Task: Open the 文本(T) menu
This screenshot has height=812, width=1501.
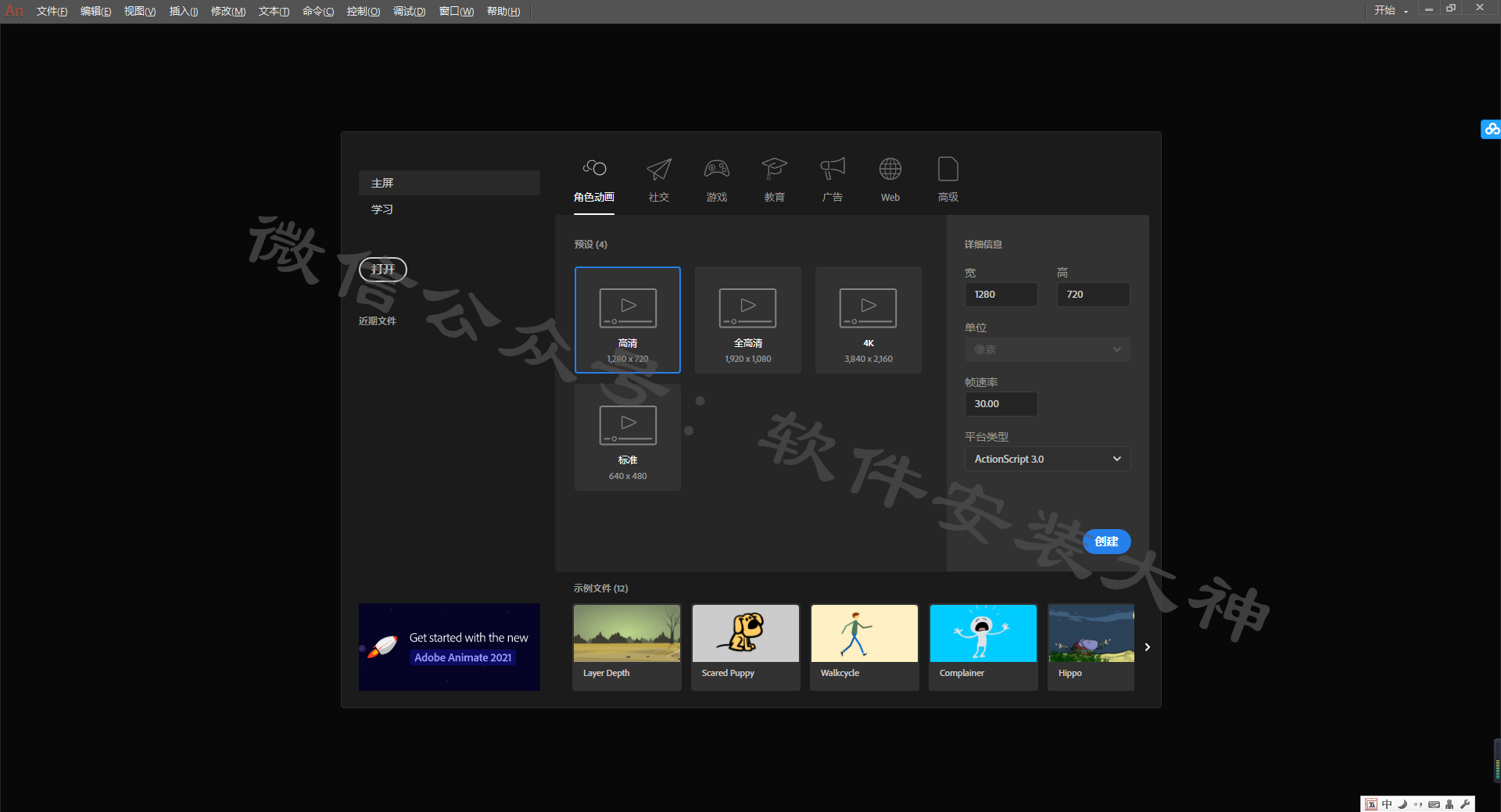Action: (274, 11)
